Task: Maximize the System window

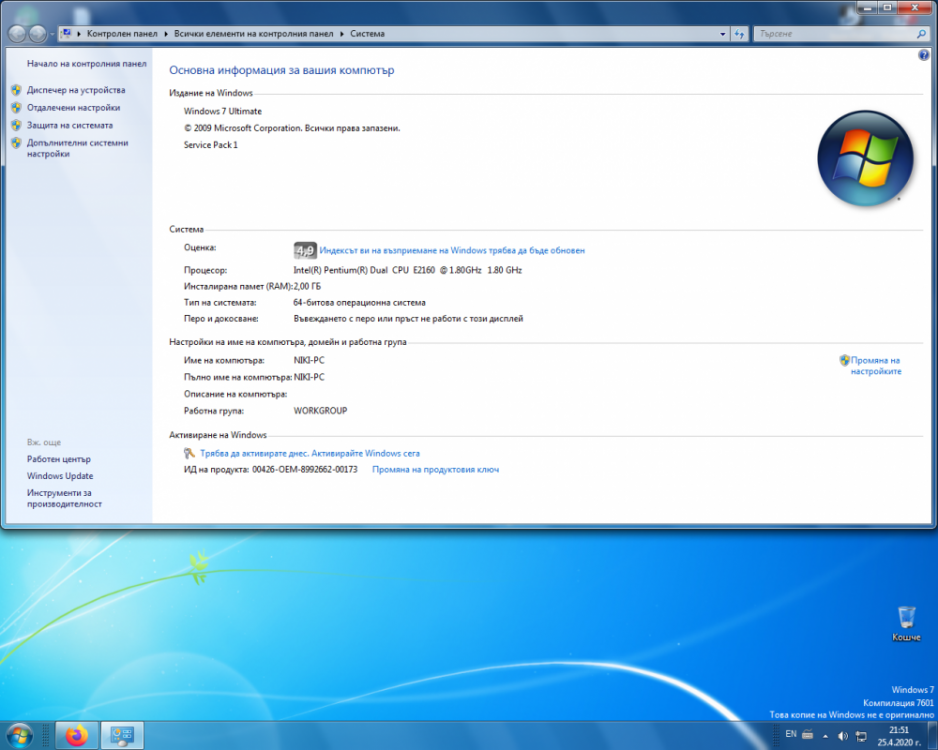Action: pos(887,8)
